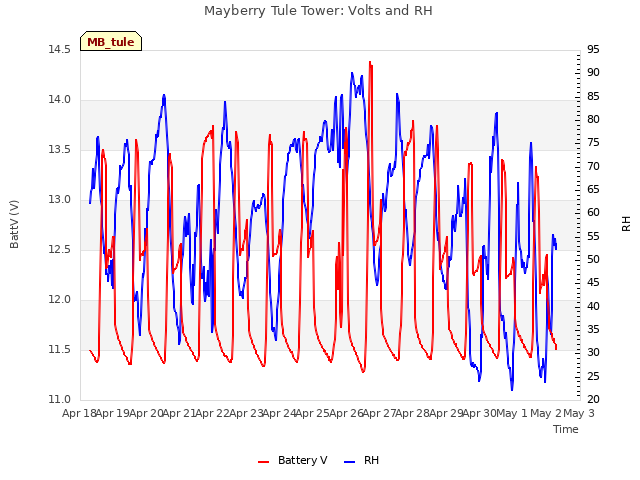Click the Time axis label
Screen dimensions: 640x480
tap(566, 429)
